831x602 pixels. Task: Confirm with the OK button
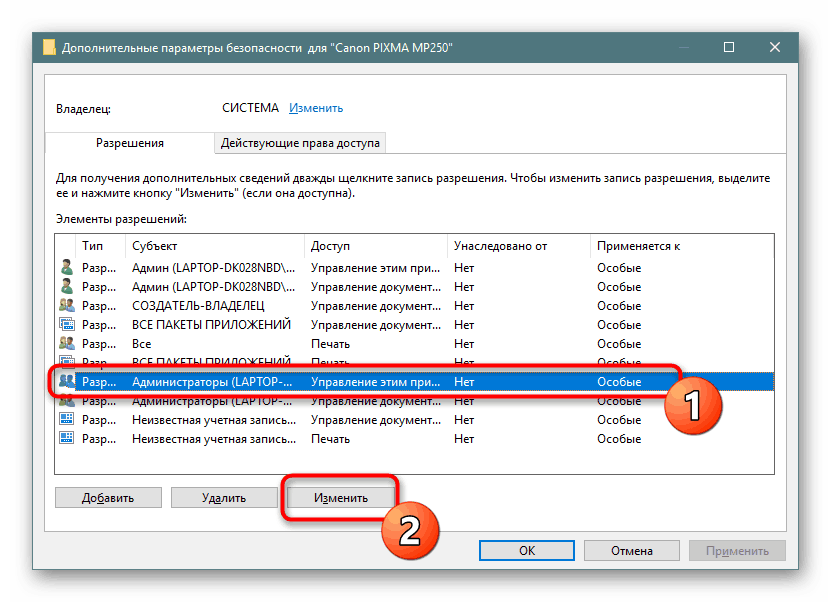pos(527,551)
